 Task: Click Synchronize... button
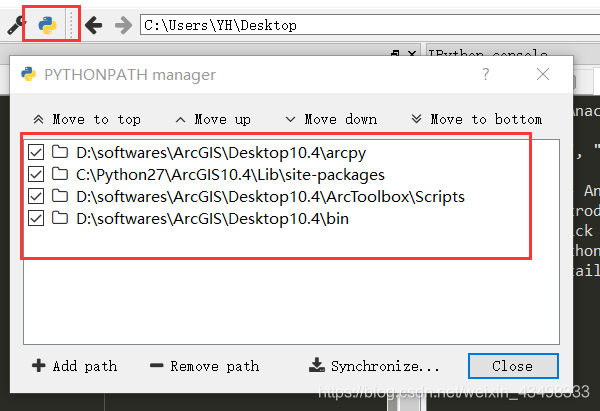point(374,366)
